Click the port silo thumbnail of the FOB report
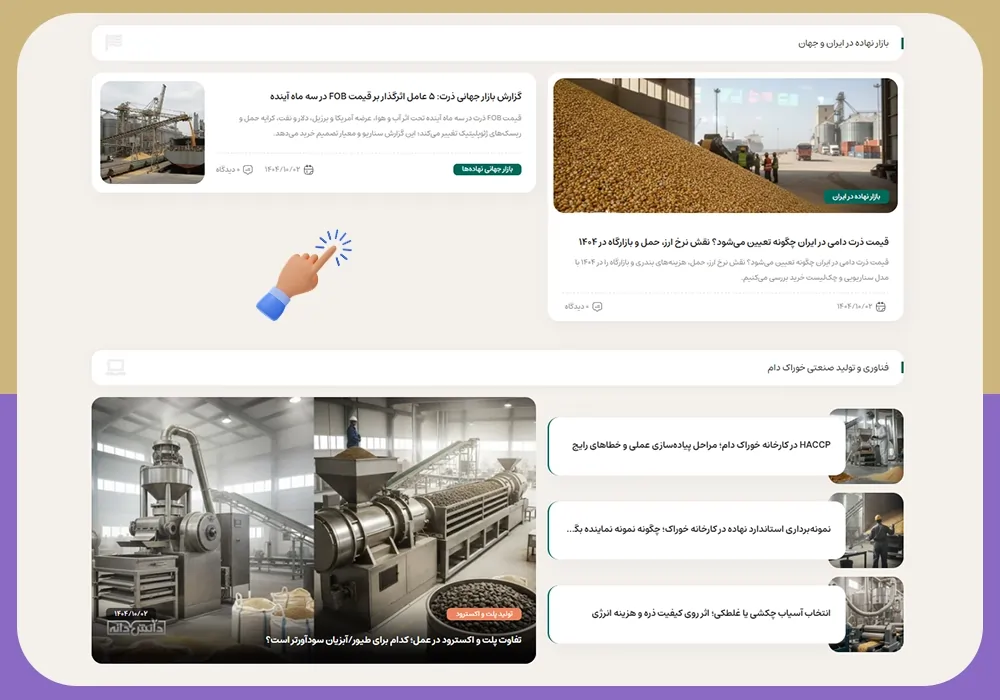The height and width of the screenshot is (700, 1000). point(152,132)
